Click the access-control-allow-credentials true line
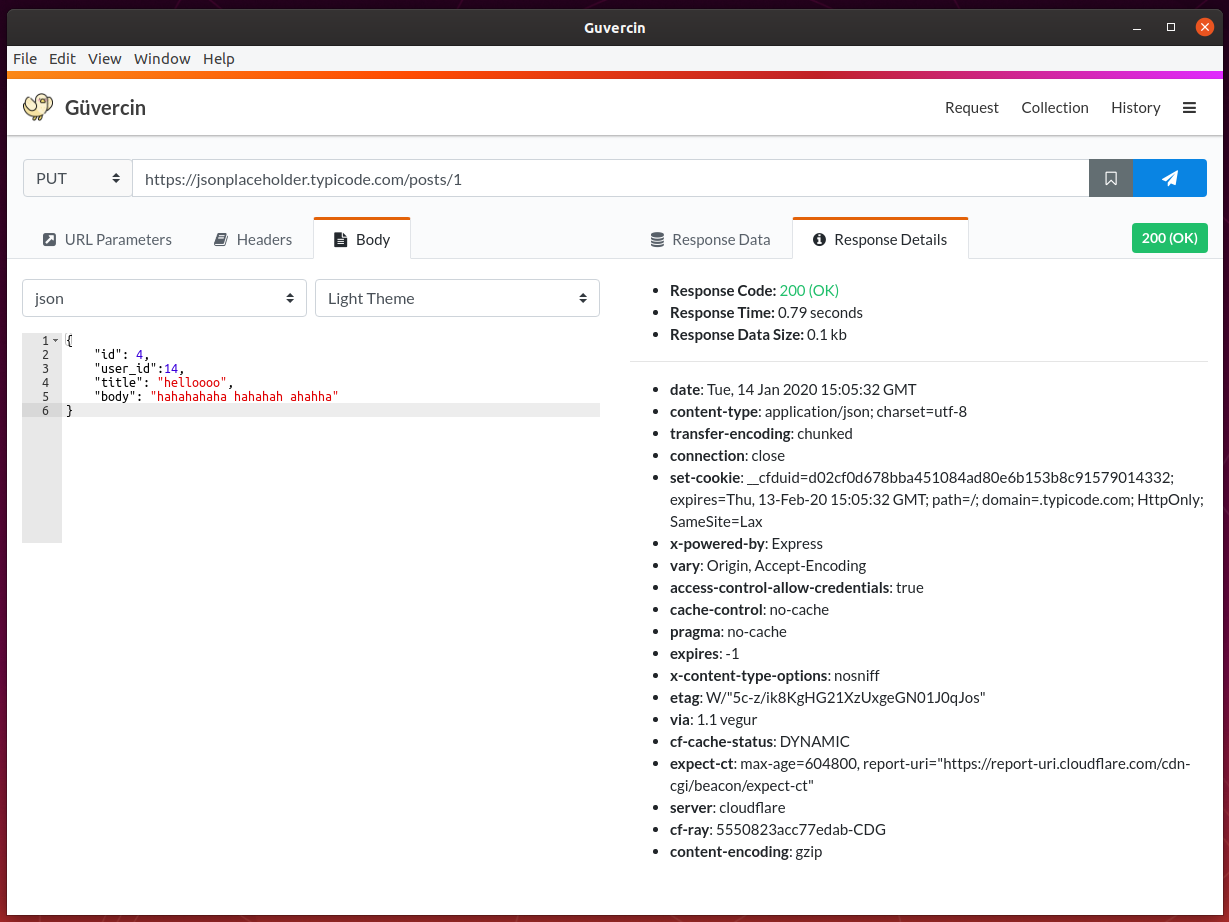The width and height of the screenshot is (1229, 922). point(796,587)
